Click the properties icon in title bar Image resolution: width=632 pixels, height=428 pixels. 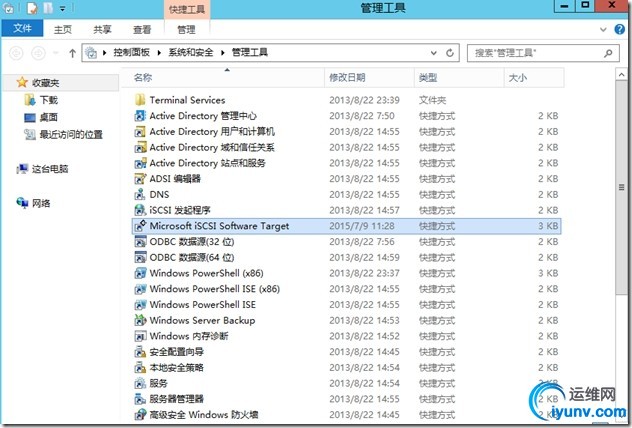(31, 8)
